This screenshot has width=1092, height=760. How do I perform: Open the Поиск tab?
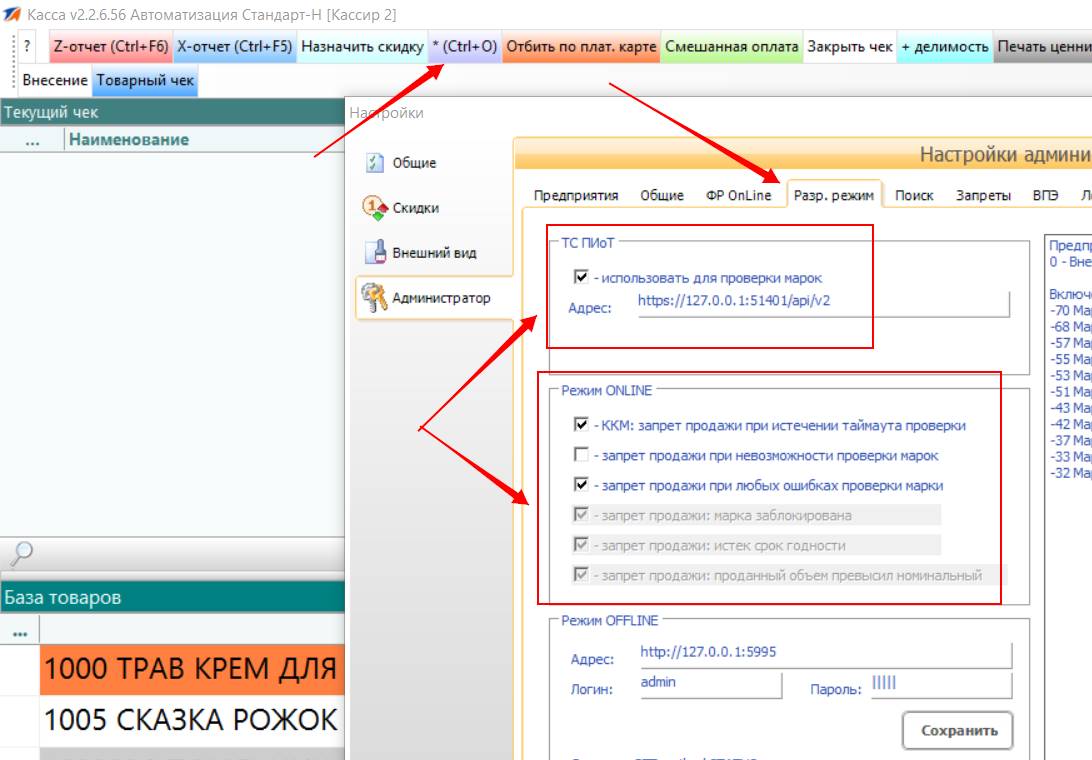point(914,196)
